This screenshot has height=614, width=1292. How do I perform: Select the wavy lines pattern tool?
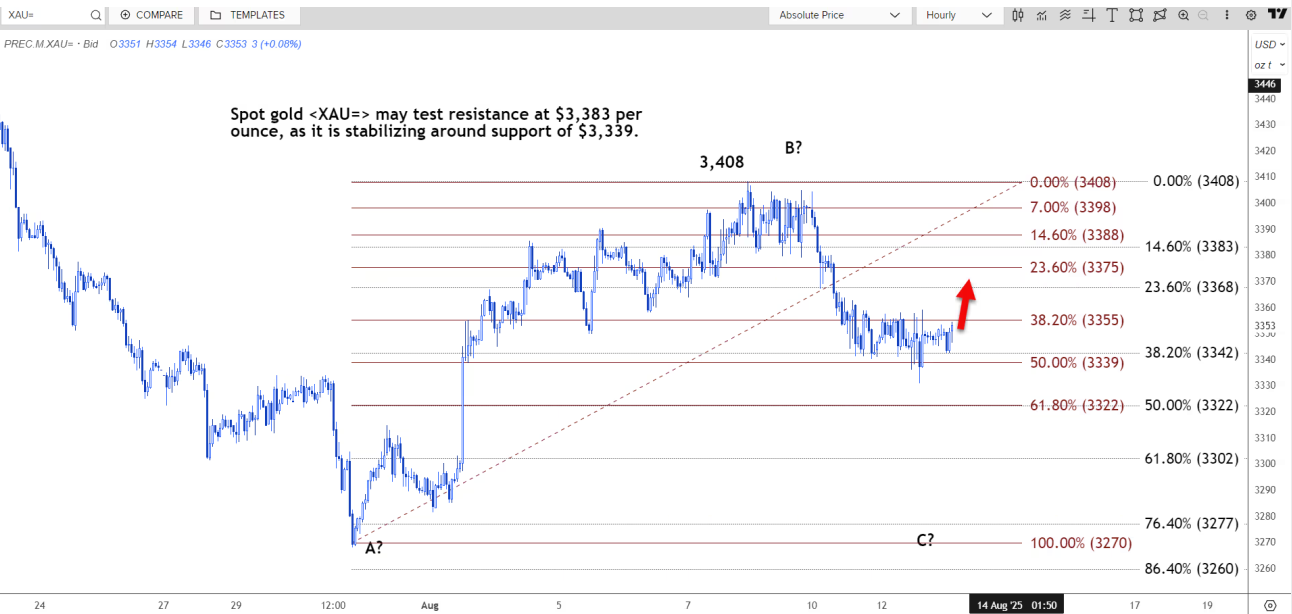pos(1065,15)
